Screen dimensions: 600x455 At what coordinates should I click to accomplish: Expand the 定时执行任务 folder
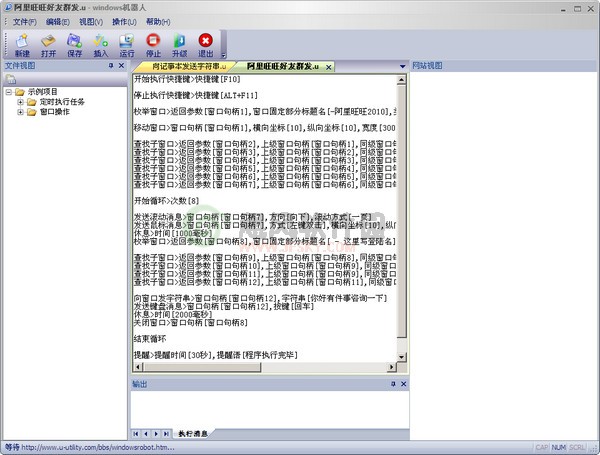click(20, 102)
